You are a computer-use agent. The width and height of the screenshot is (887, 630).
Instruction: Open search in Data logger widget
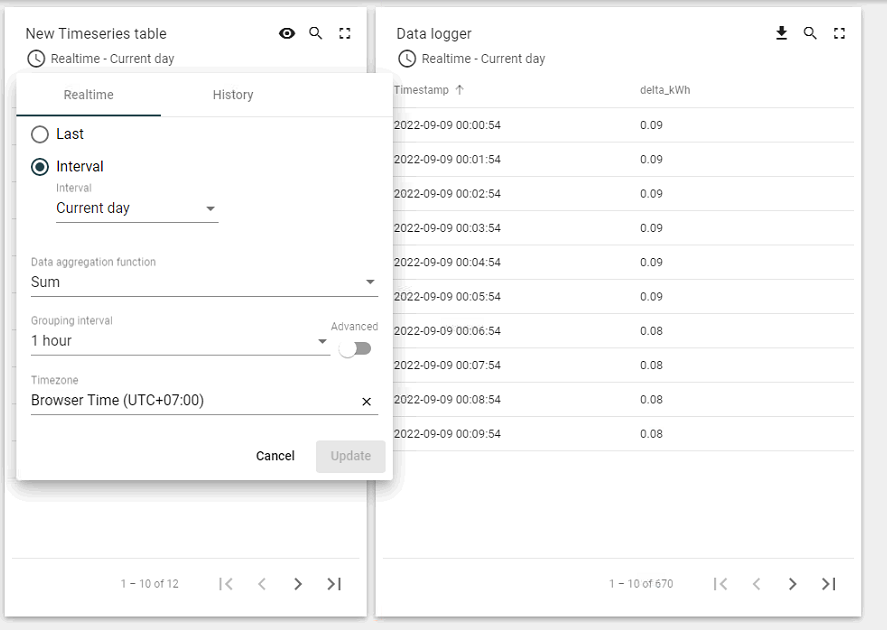[x=810, y=33]
